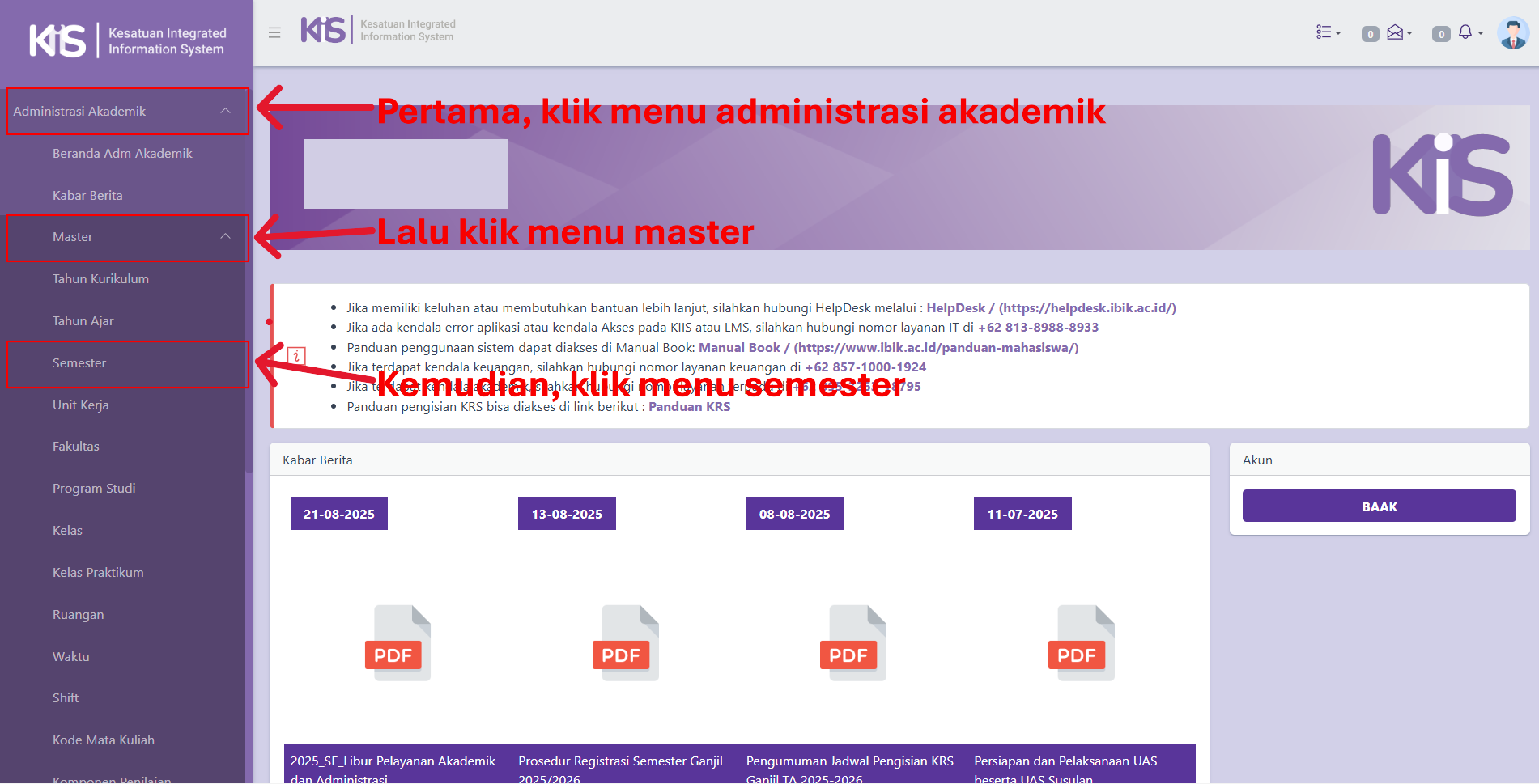
Task: Click the user profile avatar
Action: [x=1512, y=33]
